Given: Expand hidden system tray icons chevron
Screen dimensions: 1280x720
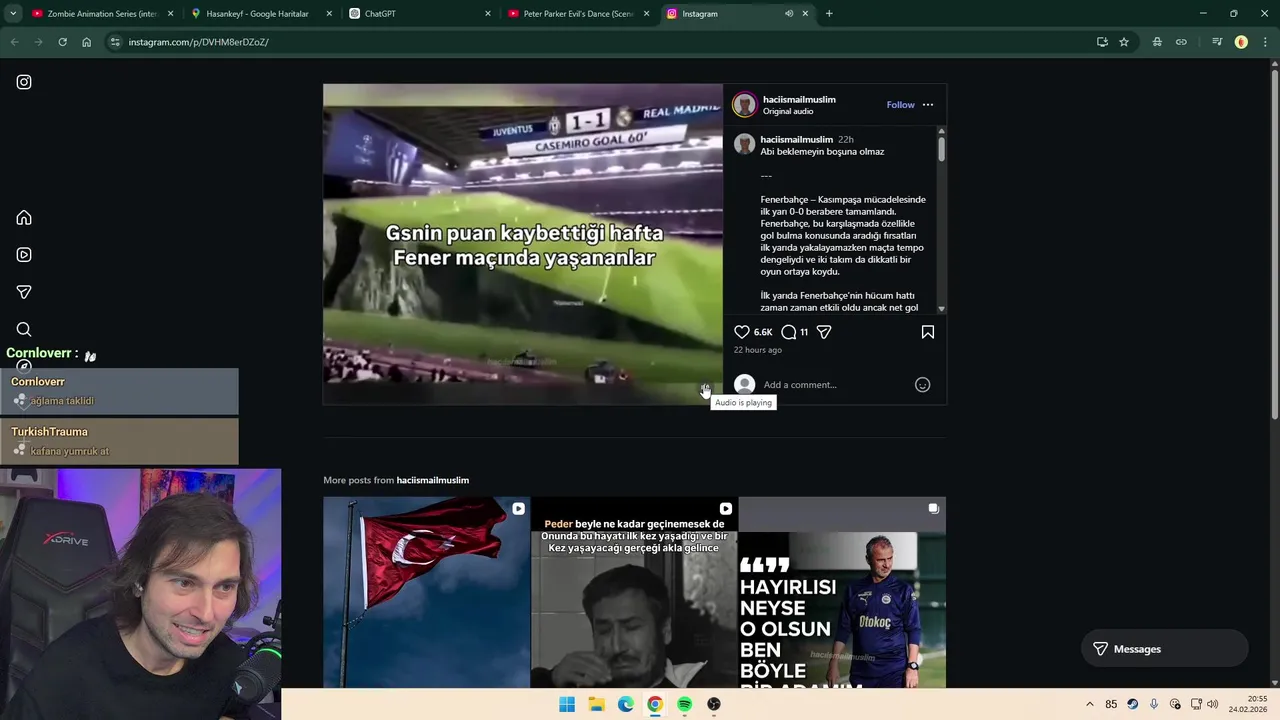Looking at the screenshot, I should point(1090,704).
